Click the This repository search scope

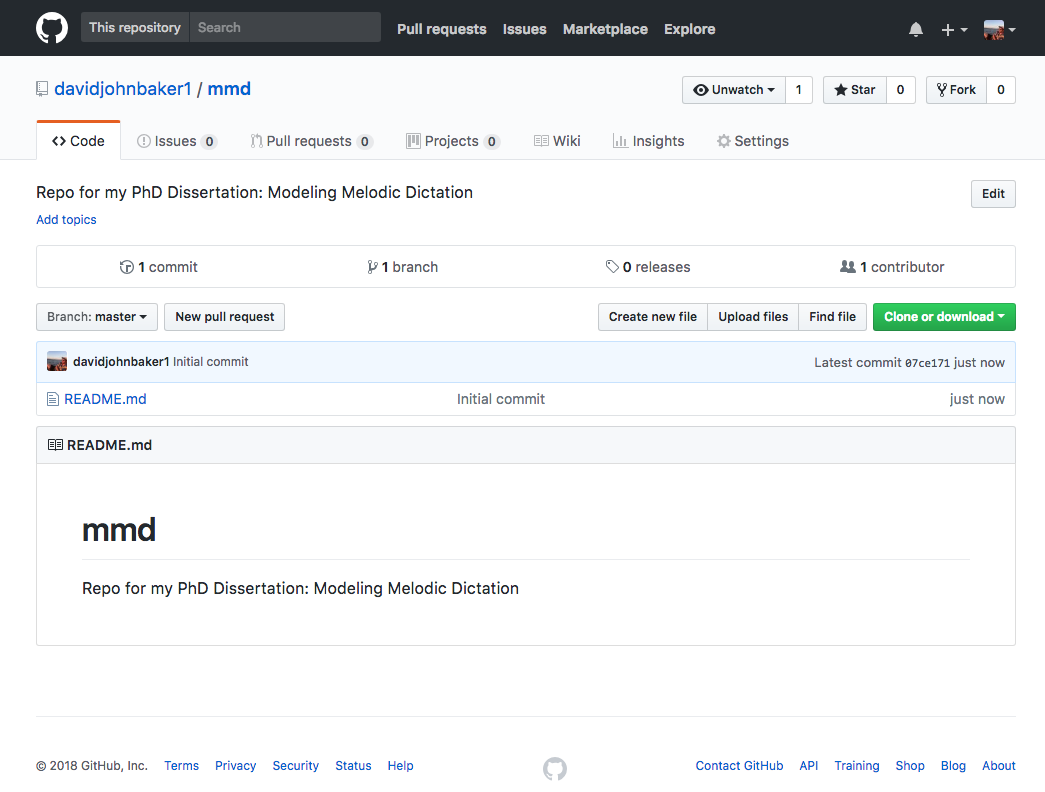(135, 27)
